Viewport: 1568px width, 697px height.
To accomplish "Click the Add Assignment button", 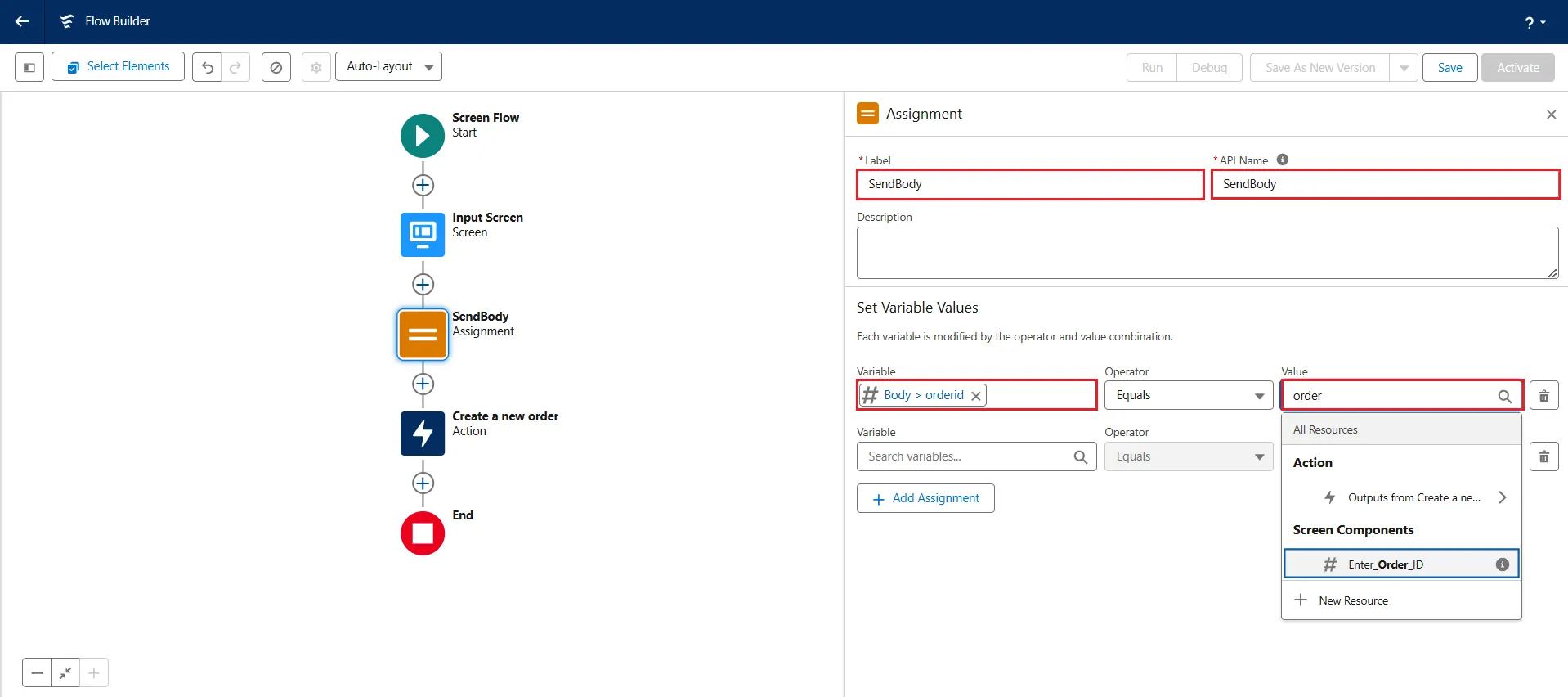I will click(925, 498).
